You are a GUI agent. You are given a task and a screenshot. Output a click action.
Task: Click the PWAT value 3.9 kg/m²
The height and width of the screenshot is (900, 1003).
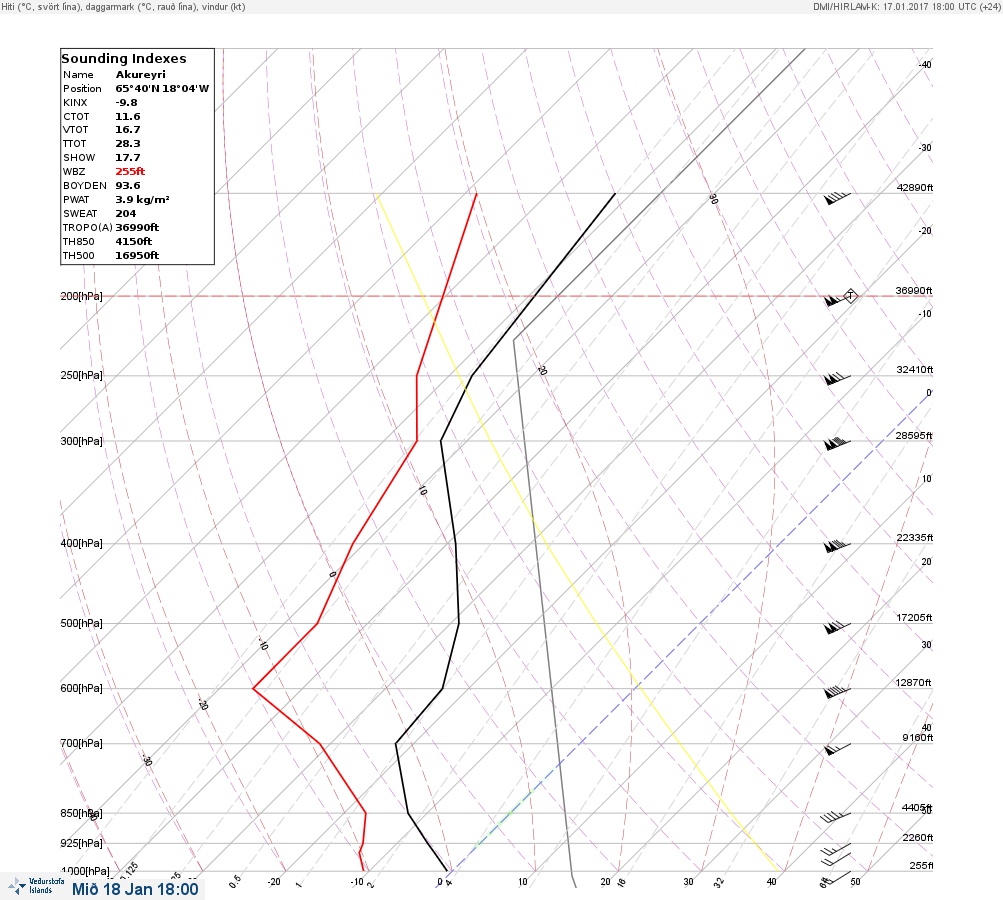(143, 200)
